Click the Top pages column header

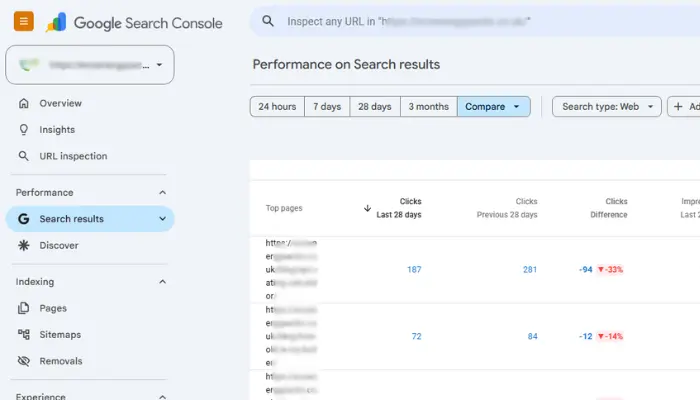click(x=284, y=208)
